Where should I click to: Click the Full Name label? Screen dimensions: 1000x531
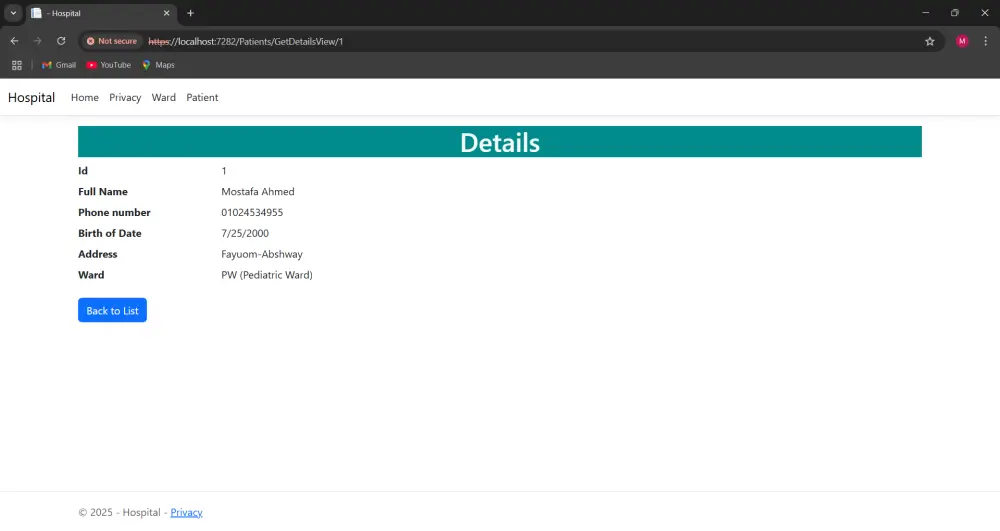pyautogui.click(x=103, y=192)
